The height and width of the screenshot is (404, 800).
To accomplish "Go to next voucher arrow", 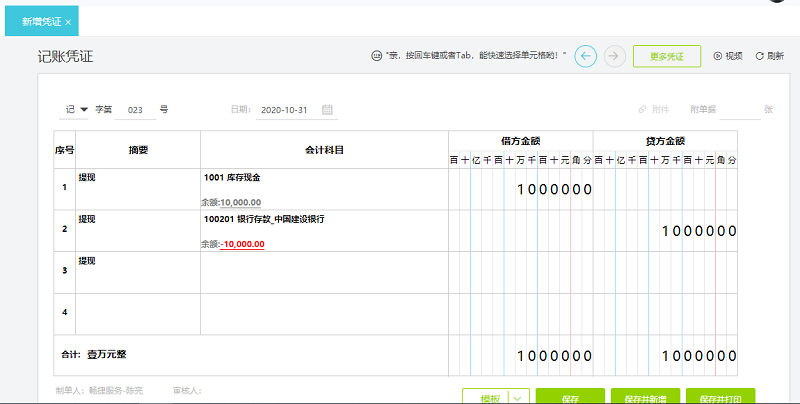I will [x=614, y=56].
